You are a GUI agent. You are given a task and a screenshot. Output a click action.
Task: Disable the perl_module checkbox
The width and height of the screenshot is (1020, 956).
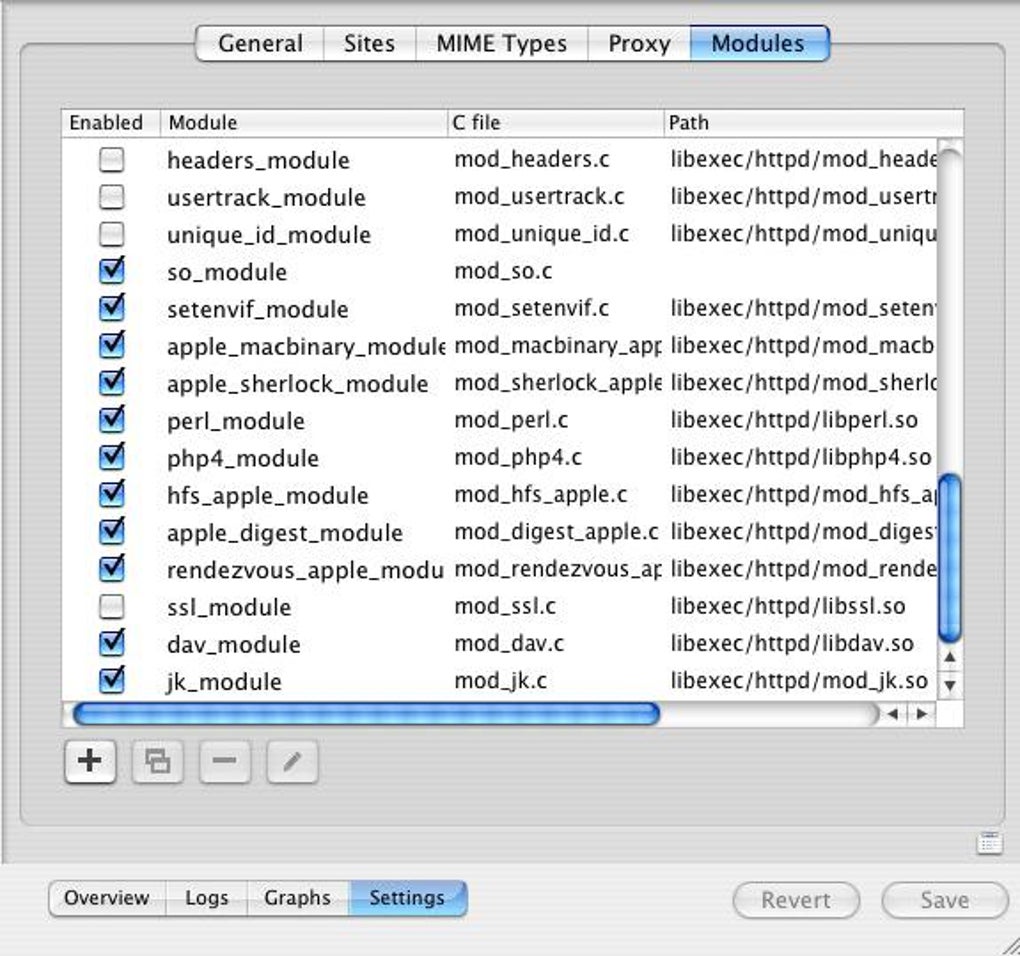pyautogui.click(x=110, y=420)
